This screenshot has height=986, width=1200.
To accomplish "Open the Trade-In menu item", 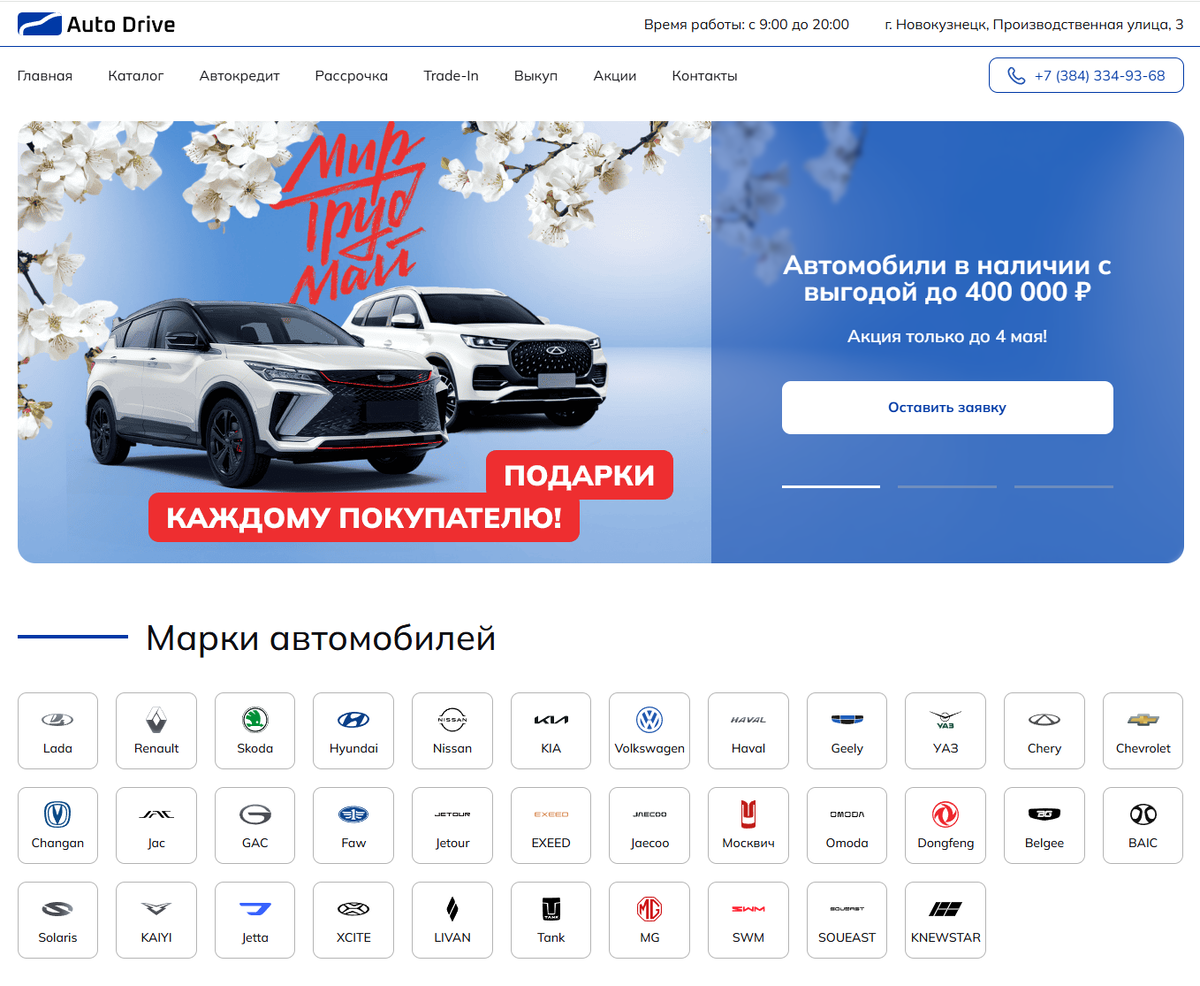I will pyautogui.click(x=451, y=76).
